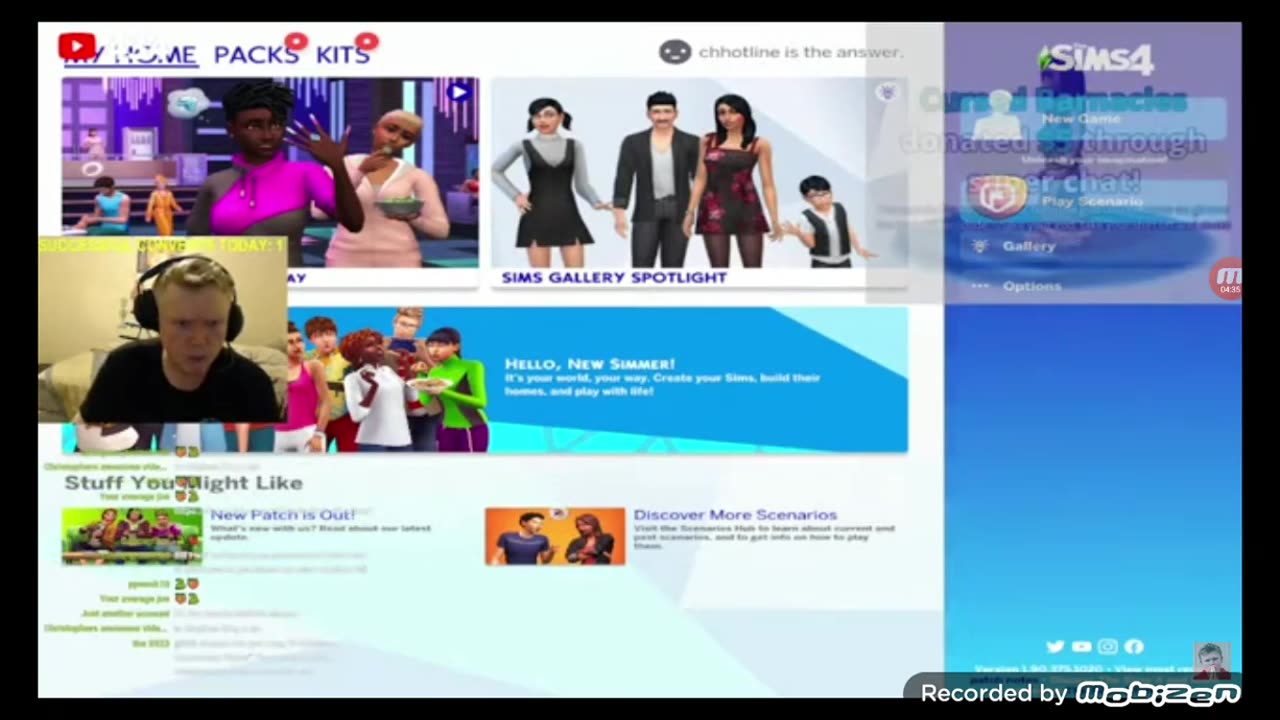Start a New Game
The width and height of the screenshot is (1280, 720).
[x=1095, y=119]
